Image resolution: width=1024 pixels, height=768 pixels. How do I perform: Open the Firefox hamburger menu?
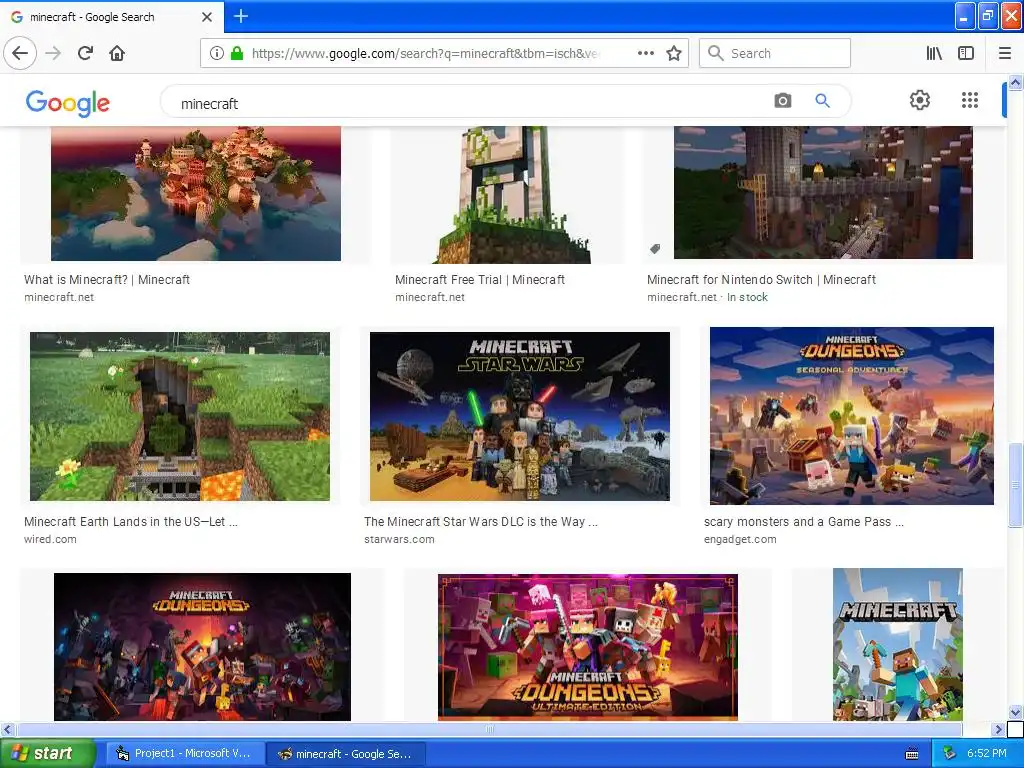(1005, 53)
